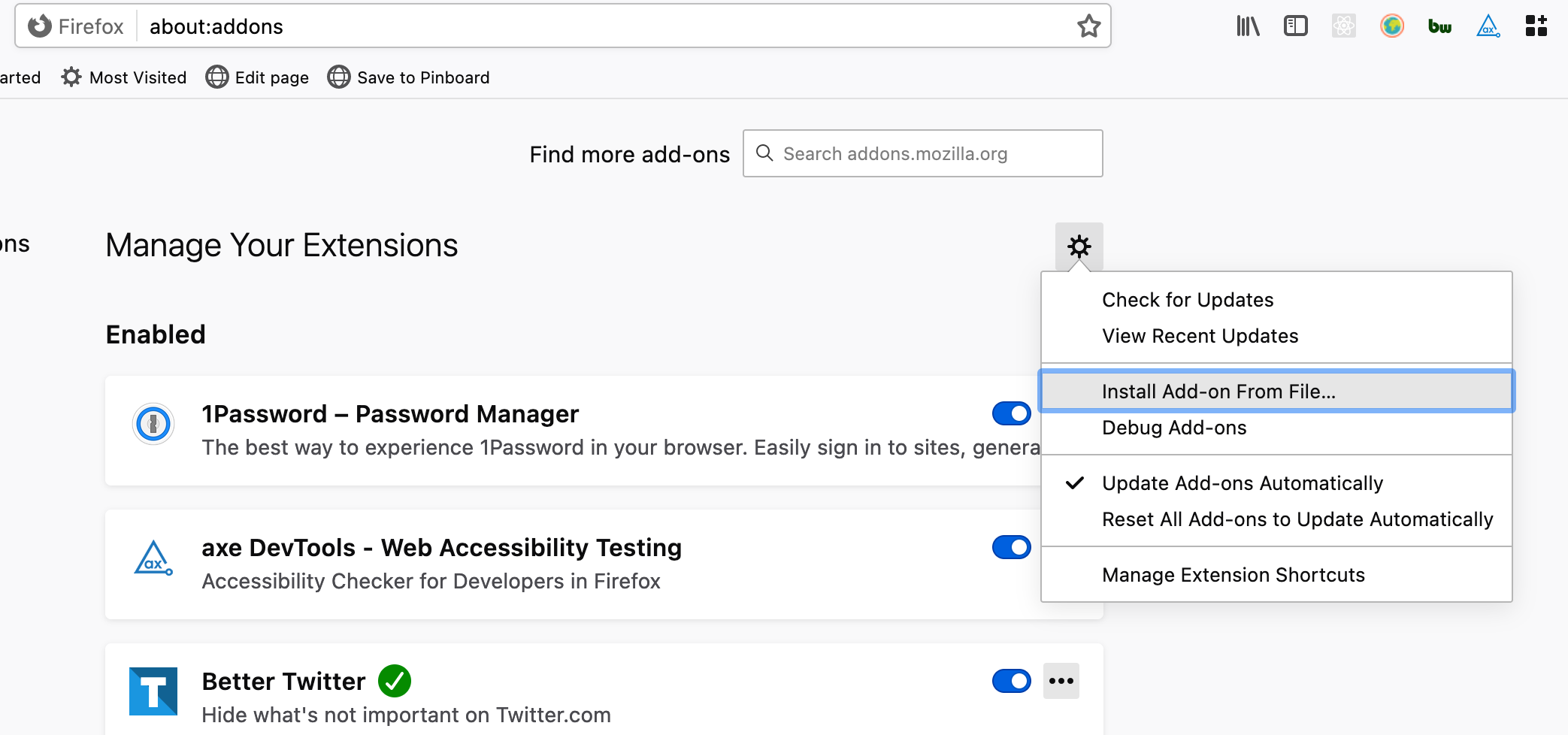This screenshot has height=735, width=1568.
Task: Disable the Better Twitter extension toggle
Action: [1011, 681]
